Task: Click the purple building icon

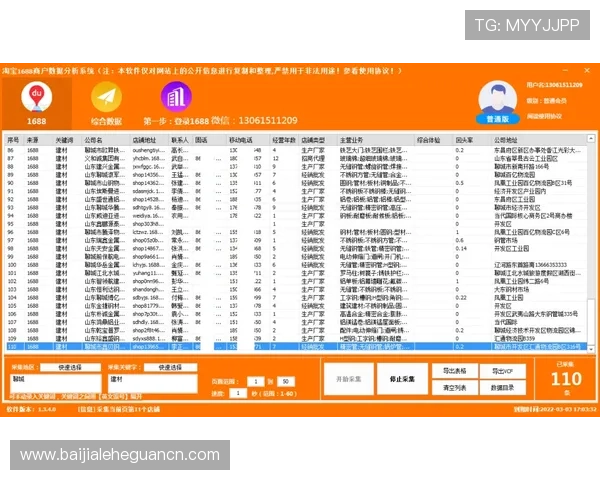Action: pos(176,96)
